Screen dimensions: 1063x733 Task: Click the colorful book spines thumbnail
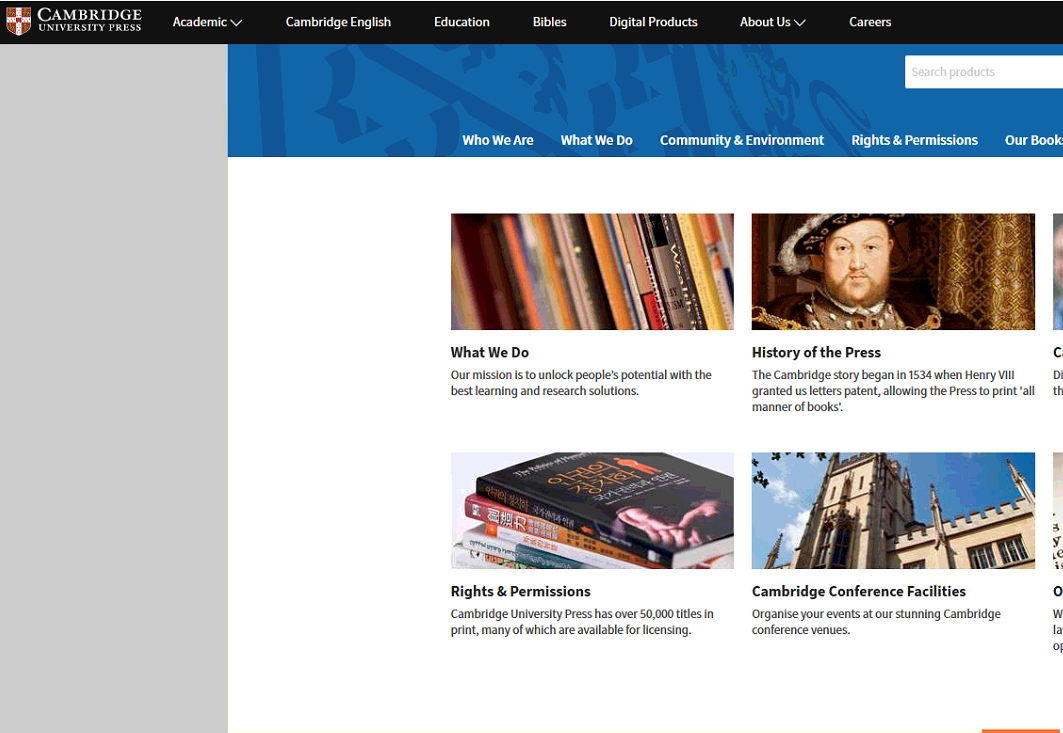(x=592, y=271)
